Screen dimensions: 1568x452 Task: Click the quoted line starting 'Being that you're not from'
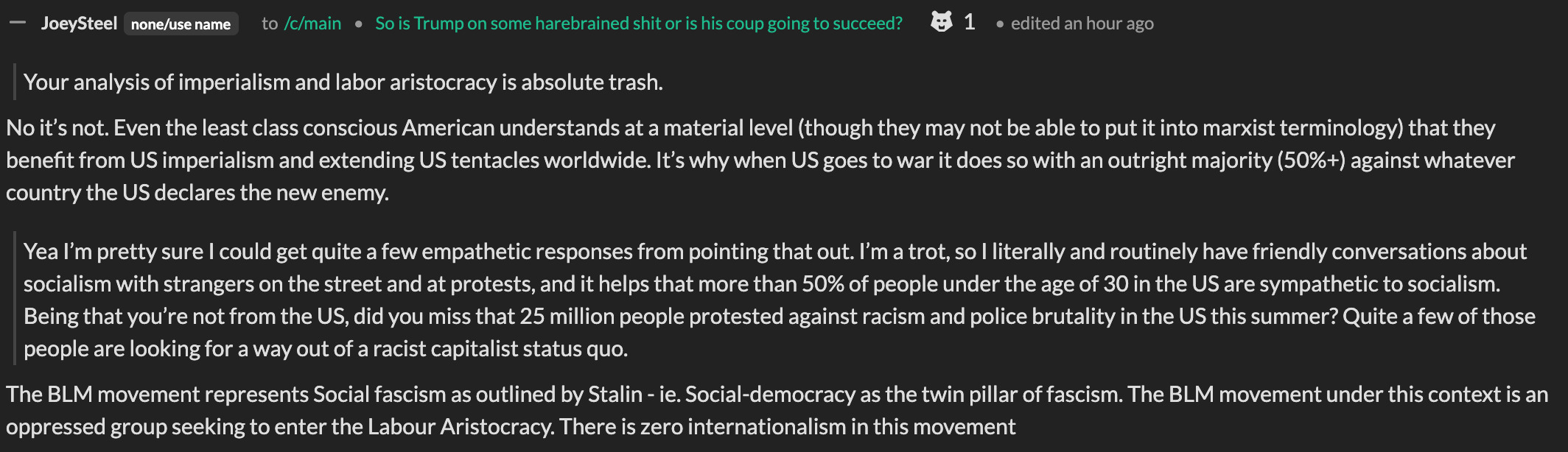[780, 317]
